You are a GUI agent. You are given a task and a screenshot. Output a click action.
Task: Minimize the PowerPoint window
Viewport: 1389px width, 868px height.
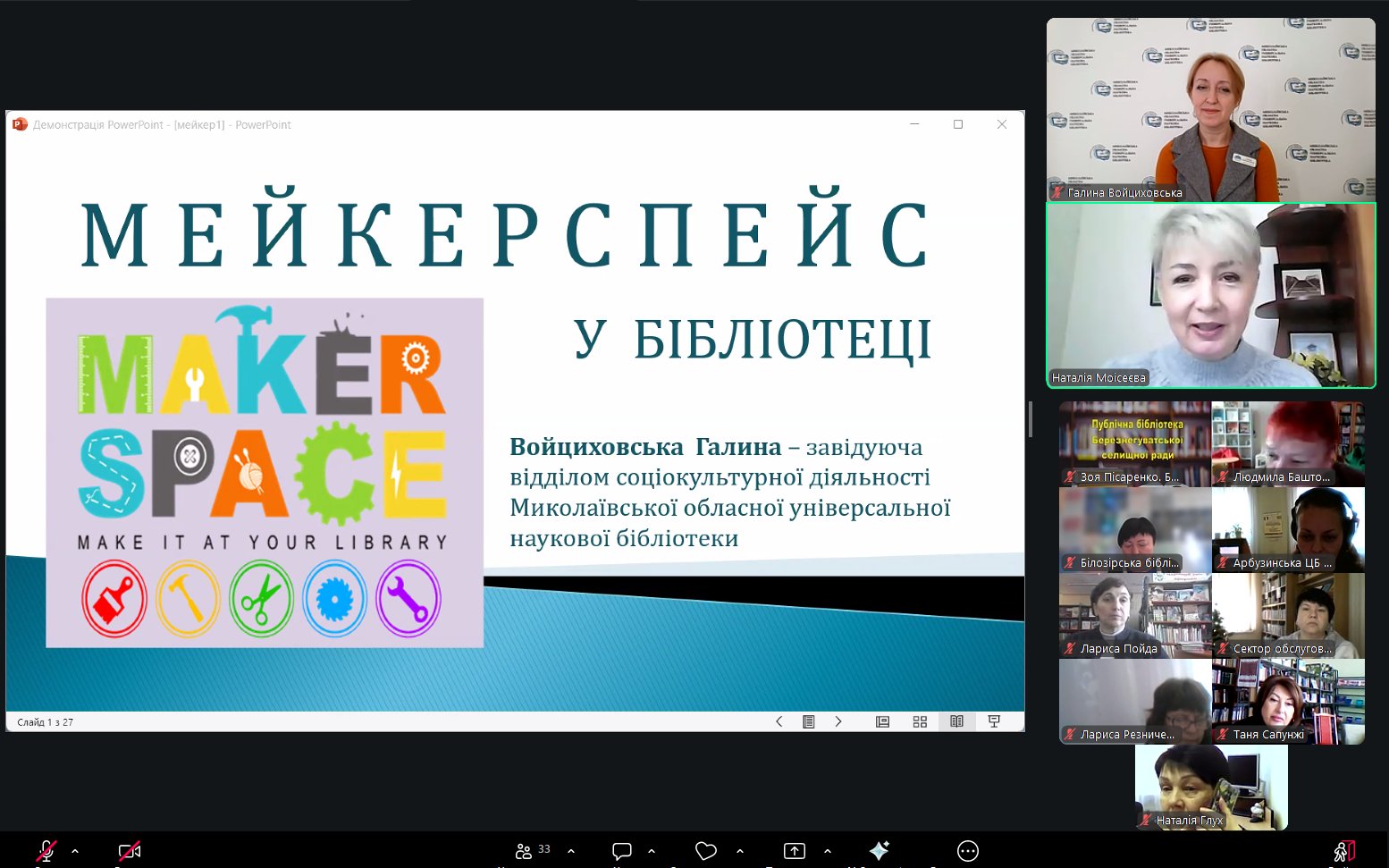click(x=914, y=124)
